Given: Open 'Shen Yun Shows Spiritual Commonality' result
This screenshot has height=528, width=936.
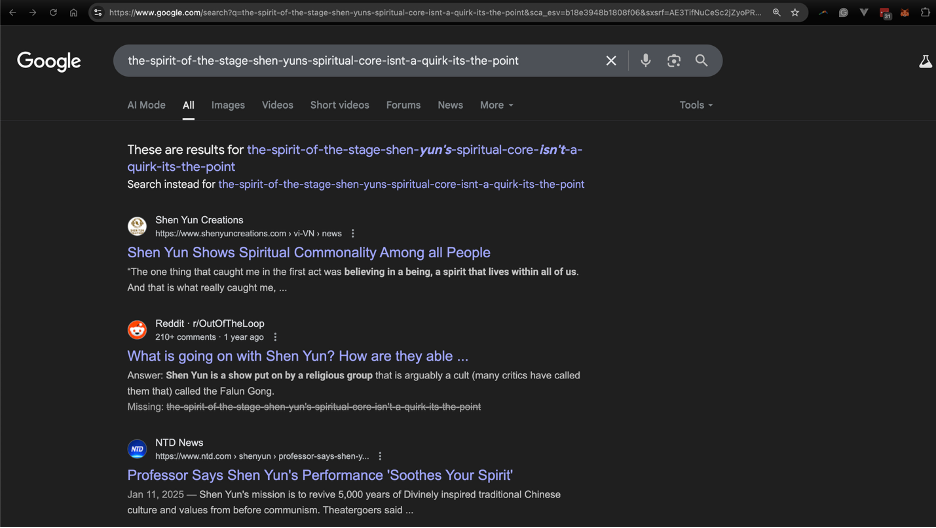Looking at the screenshot, I should point(309,252).
